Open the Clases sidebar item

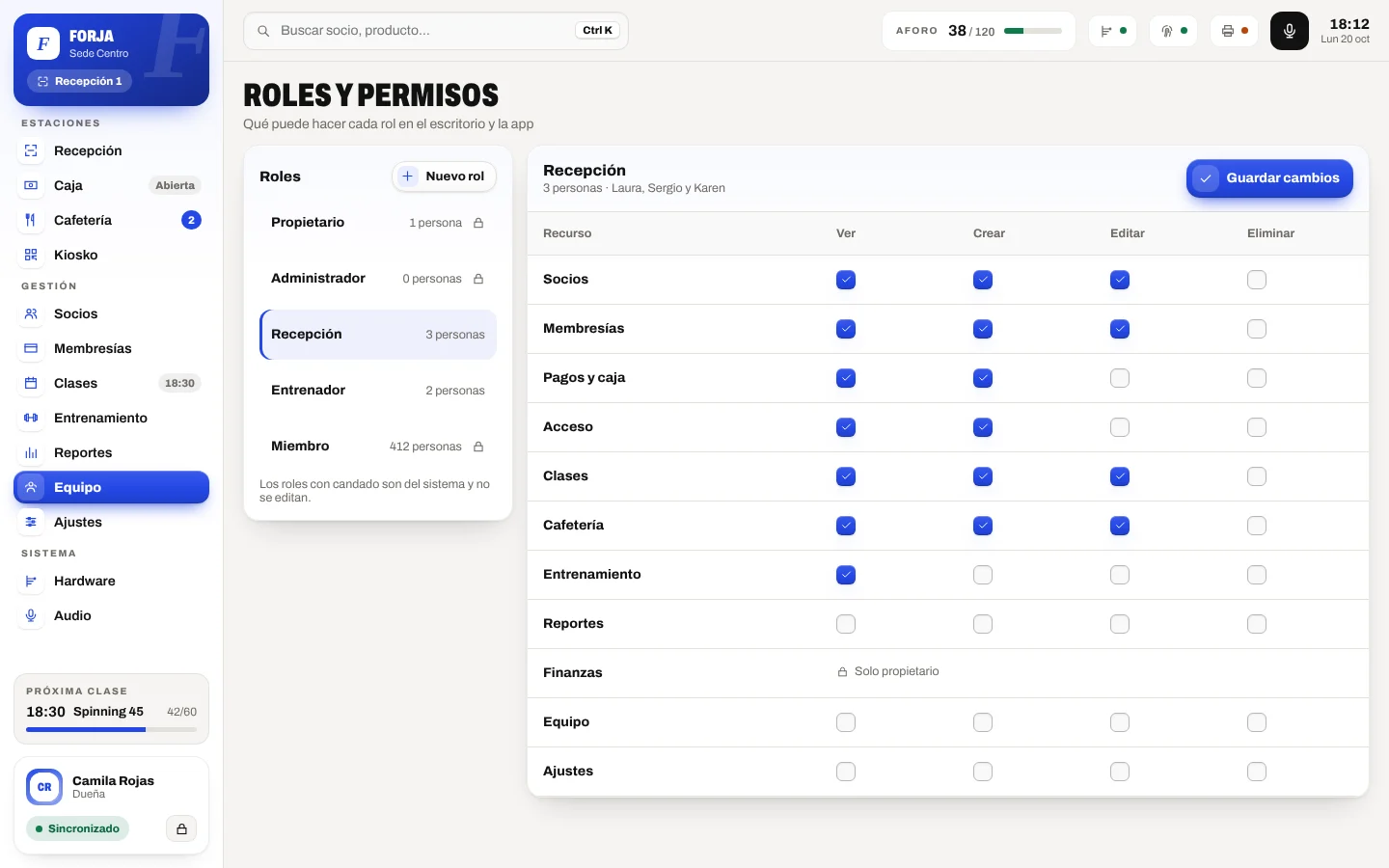point(111,384)
